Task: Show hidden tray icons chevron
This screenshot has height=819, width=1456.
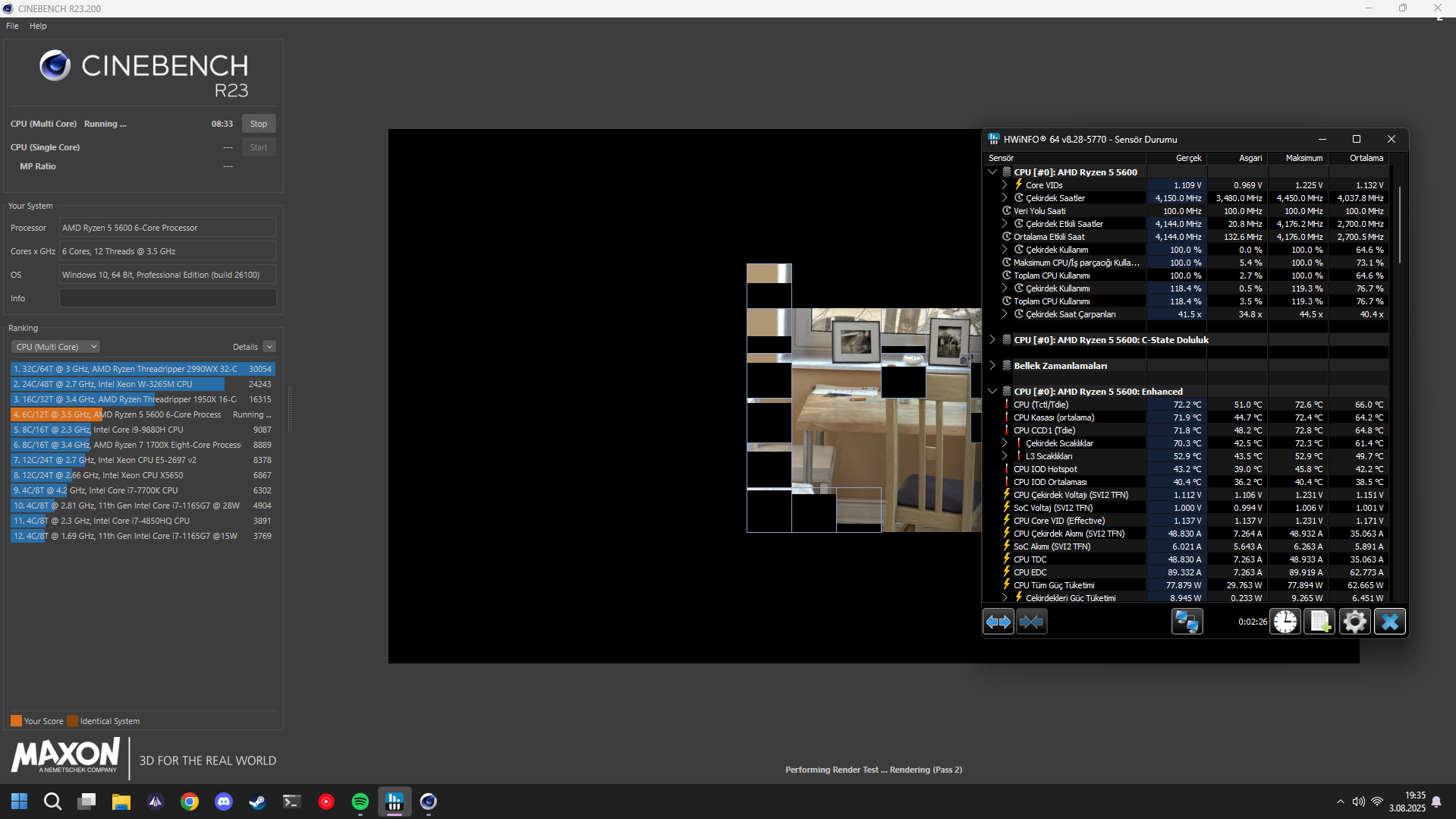Action: (x=1340, y=802)
